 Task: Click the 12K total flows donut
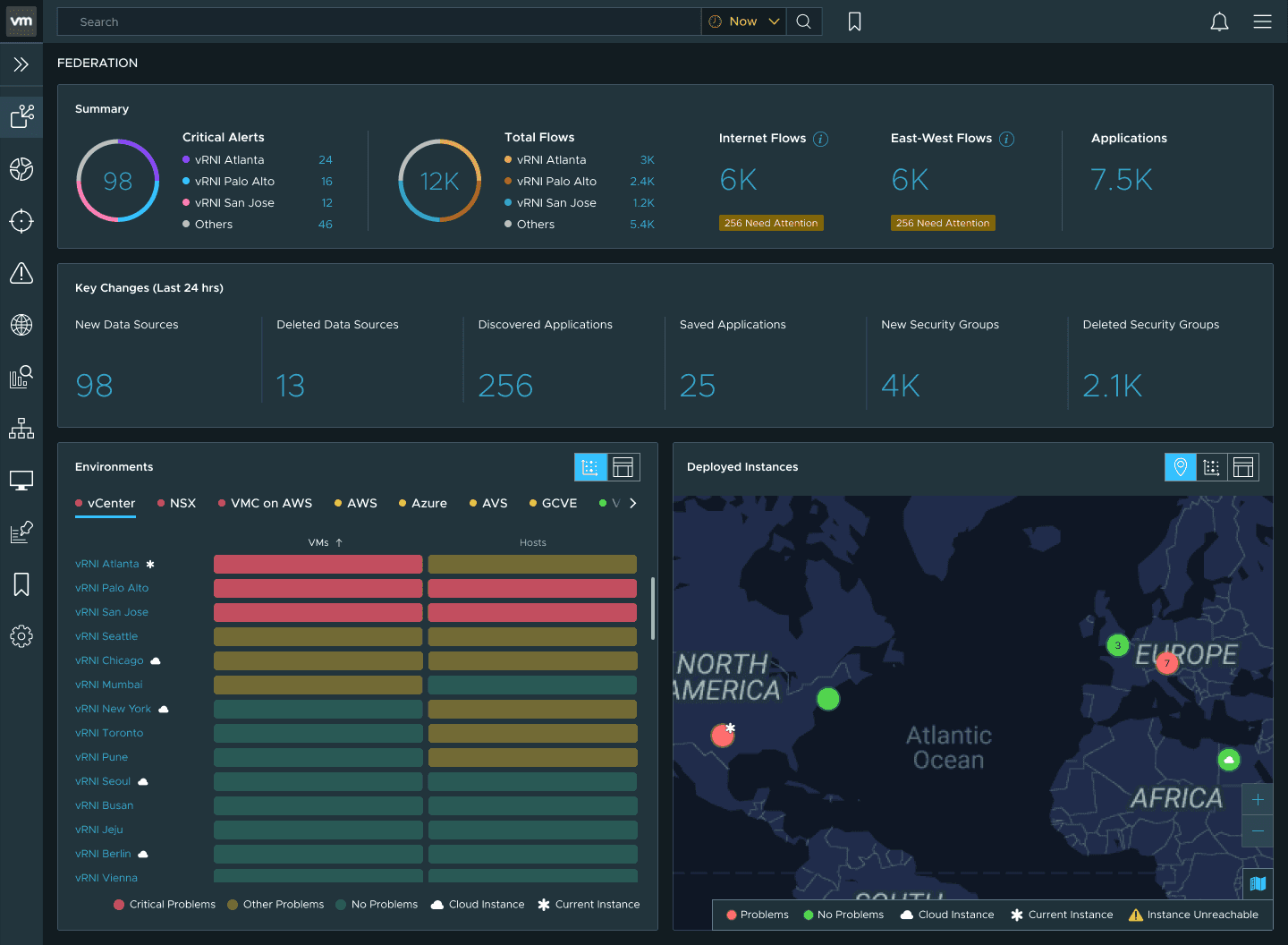click(440, 181)
